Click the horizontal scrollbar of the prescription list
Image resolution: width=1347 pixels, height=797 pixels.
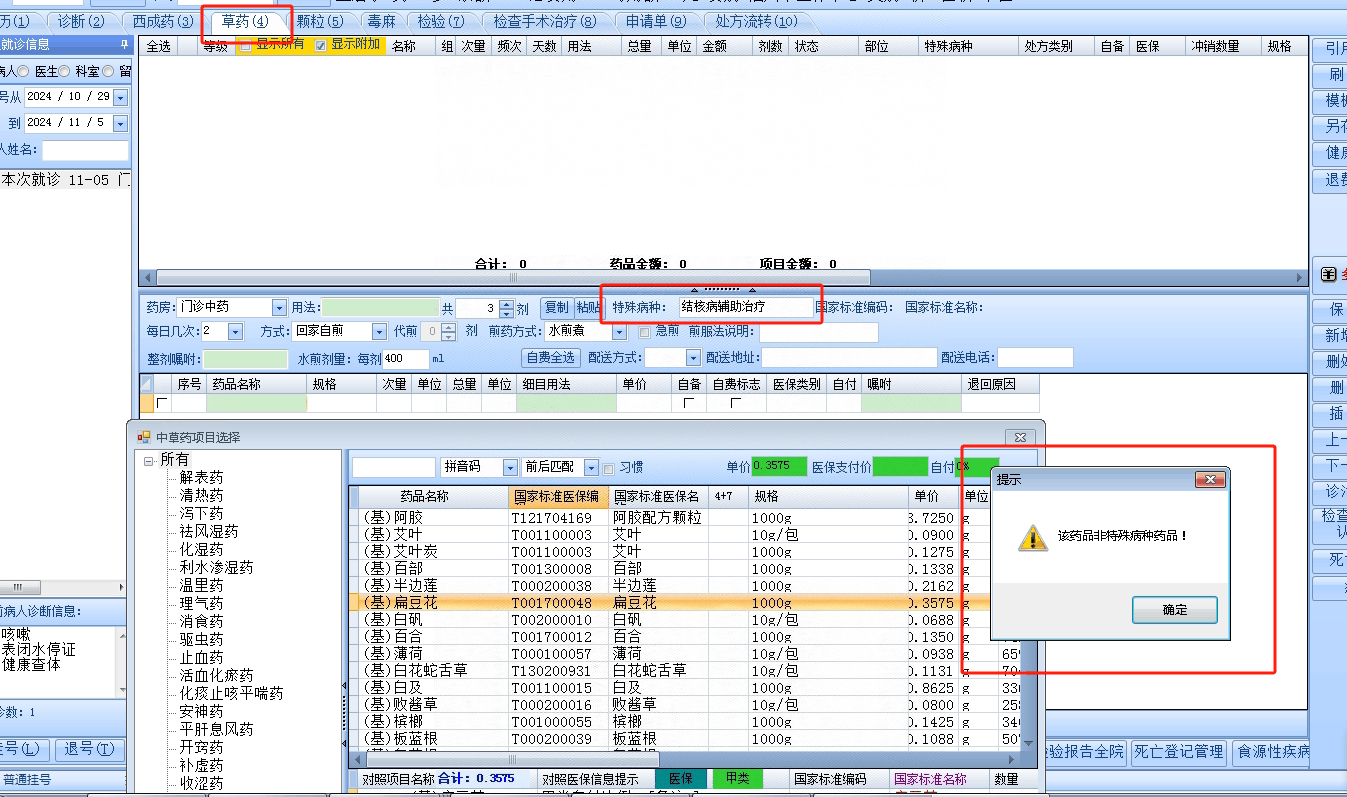513,278
